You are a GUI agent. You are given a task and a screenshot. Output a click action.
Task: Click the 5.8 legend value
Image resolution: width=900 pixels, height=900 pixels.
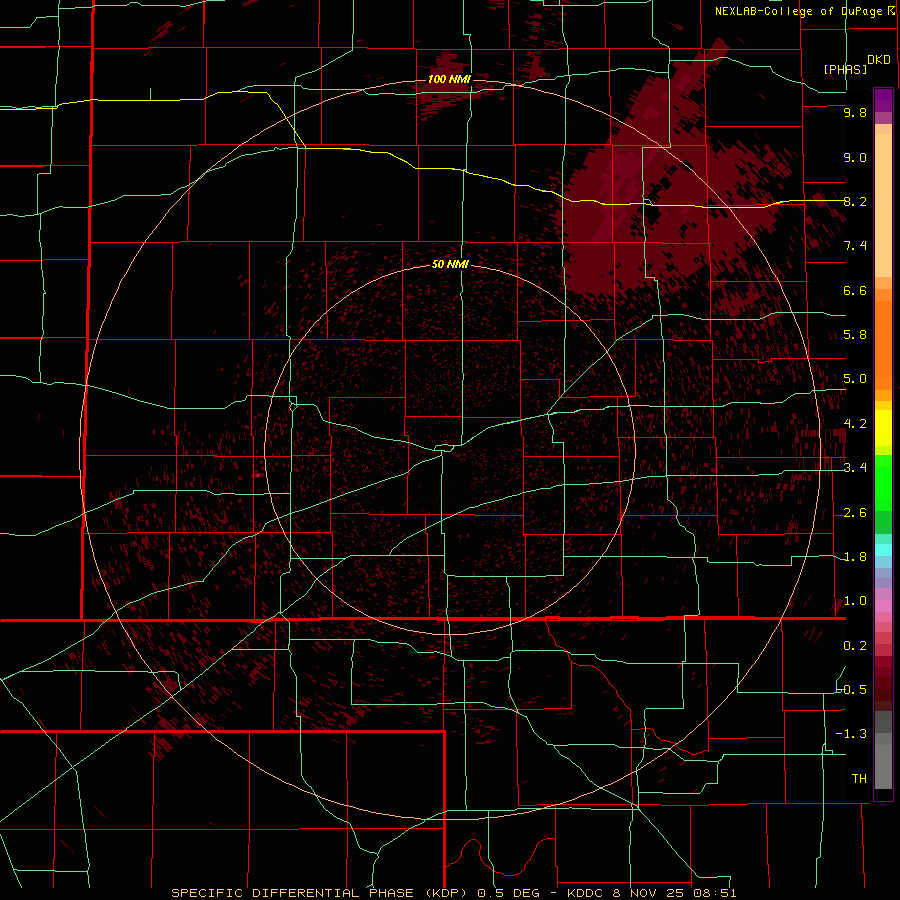[855, 335]
